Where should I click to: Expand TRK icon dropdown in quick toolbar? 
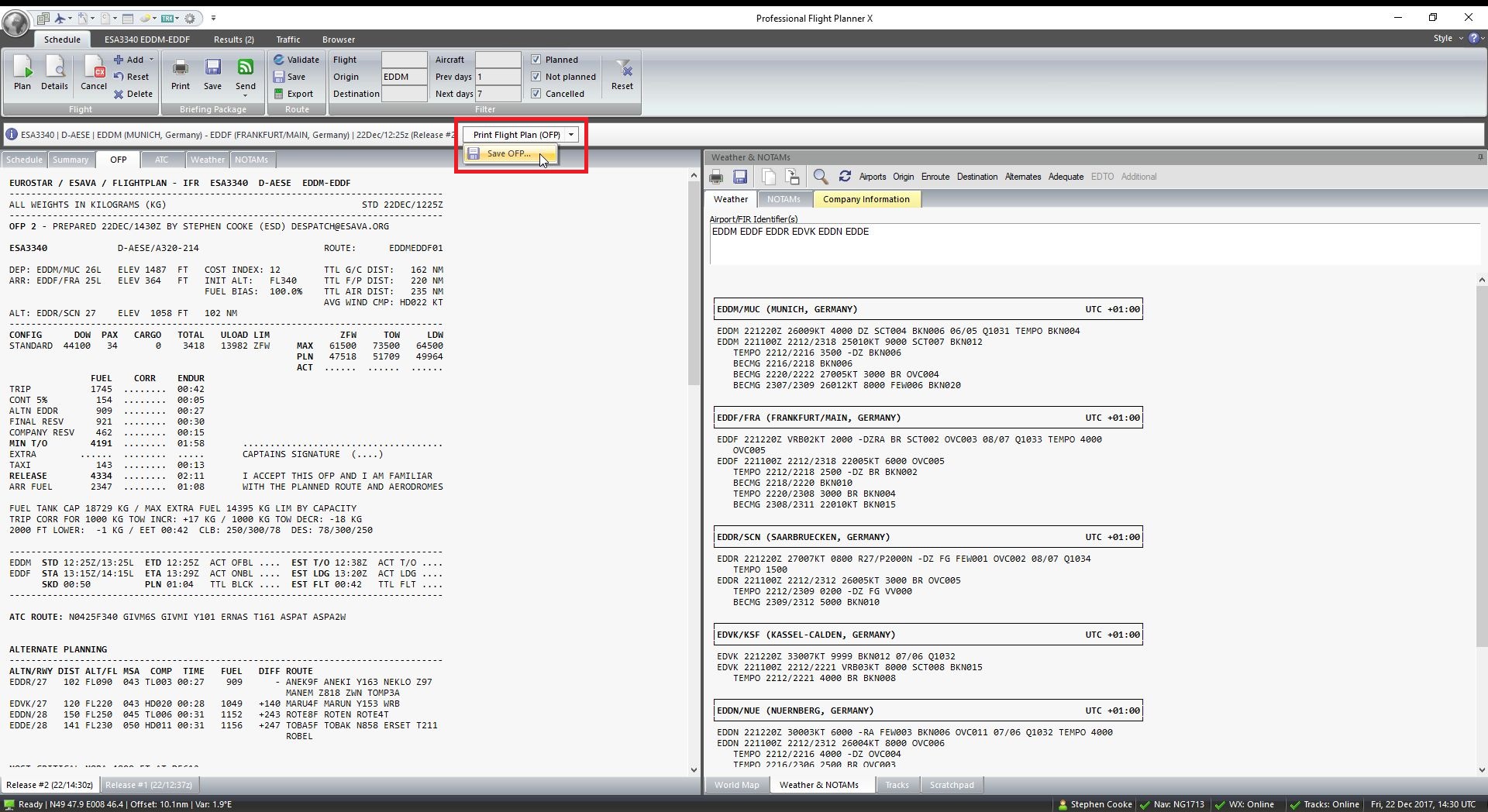(177, 19)
